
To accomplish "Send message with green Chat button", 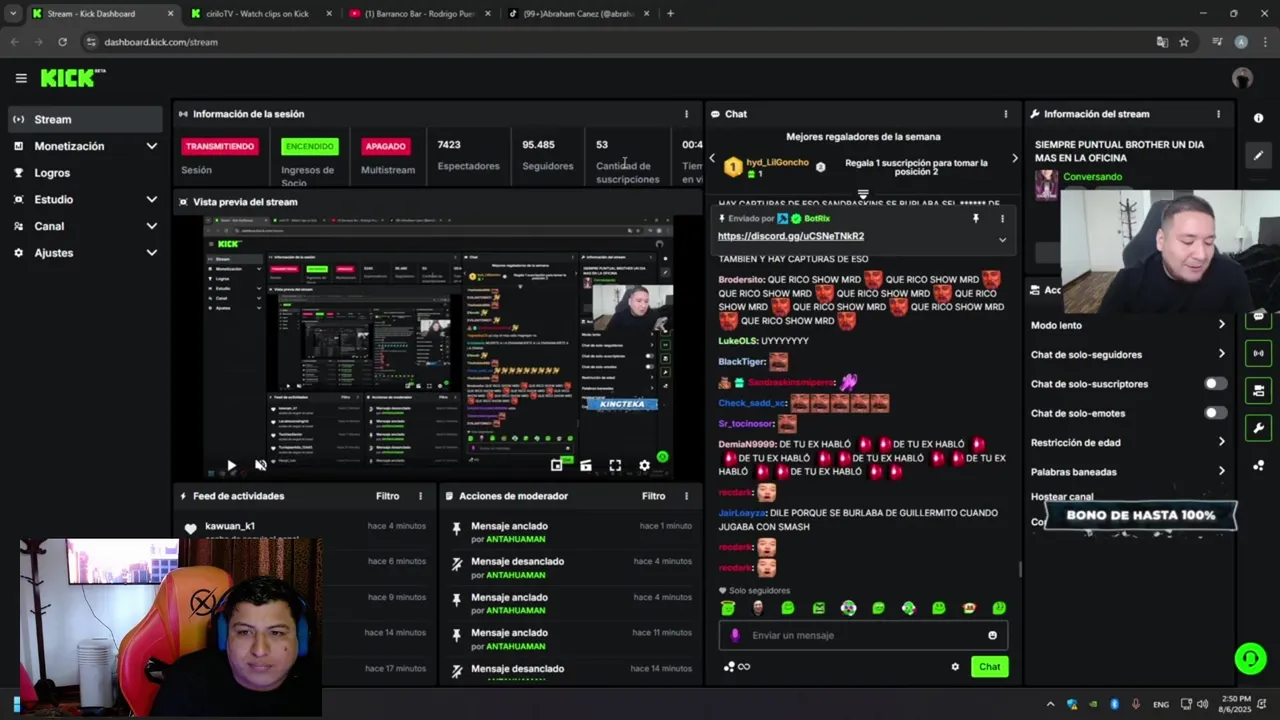I will [989, 667].
